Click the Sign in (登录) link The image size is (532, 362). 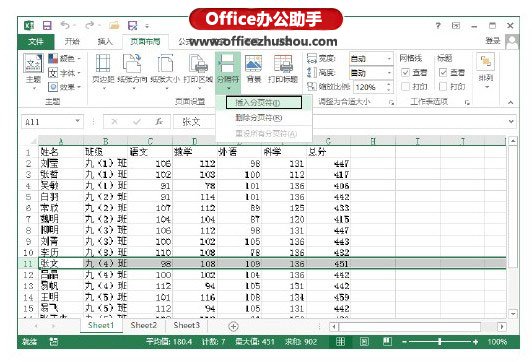(x=493, y=41)
